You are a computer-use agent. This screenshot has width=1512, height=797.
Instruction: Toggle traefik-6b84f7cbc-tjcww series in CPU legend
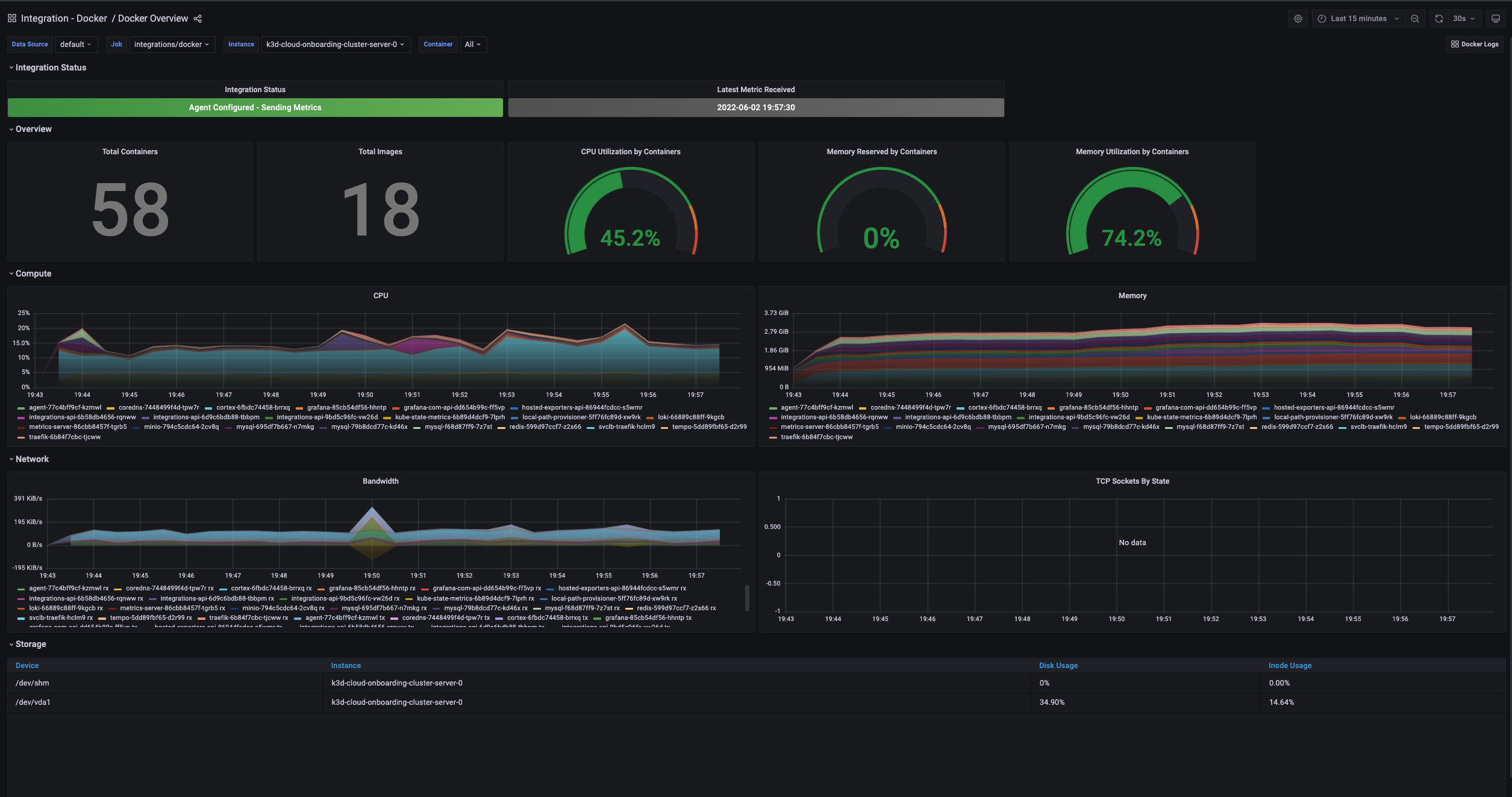[65, 437]
